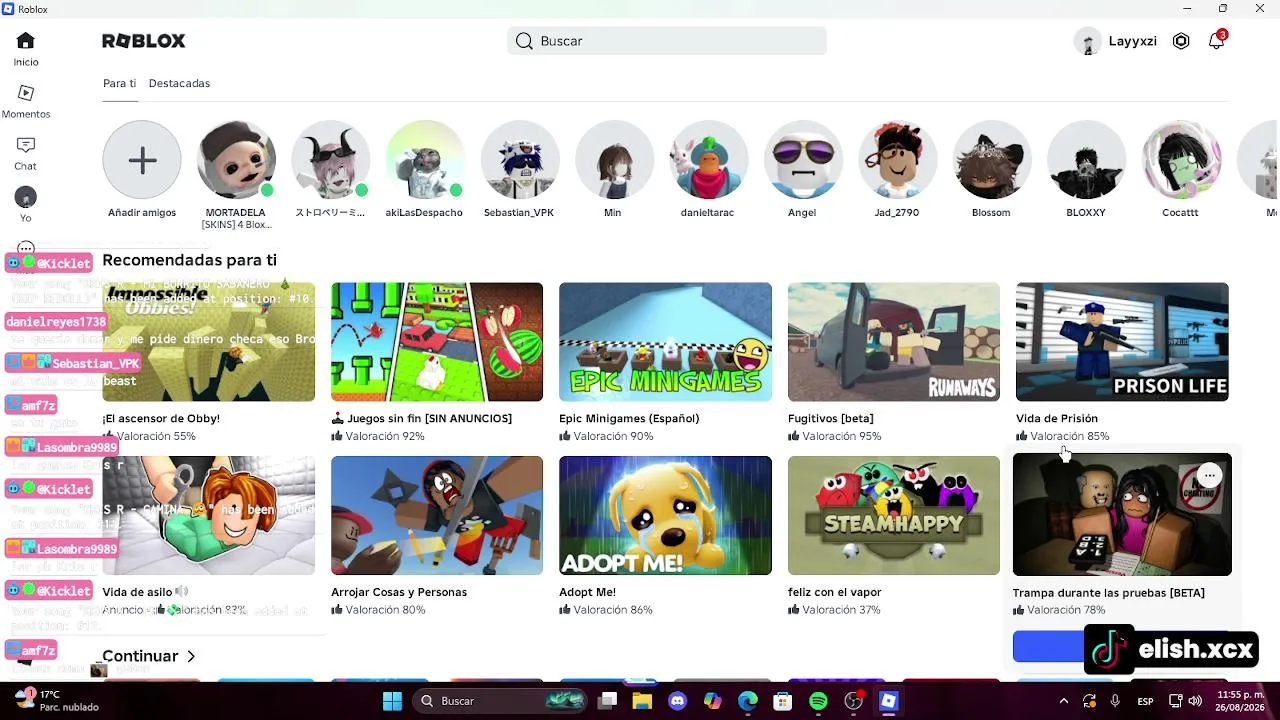Open the Yo avatar sidebar item
1280x720 pixels.
coord(26,204)
